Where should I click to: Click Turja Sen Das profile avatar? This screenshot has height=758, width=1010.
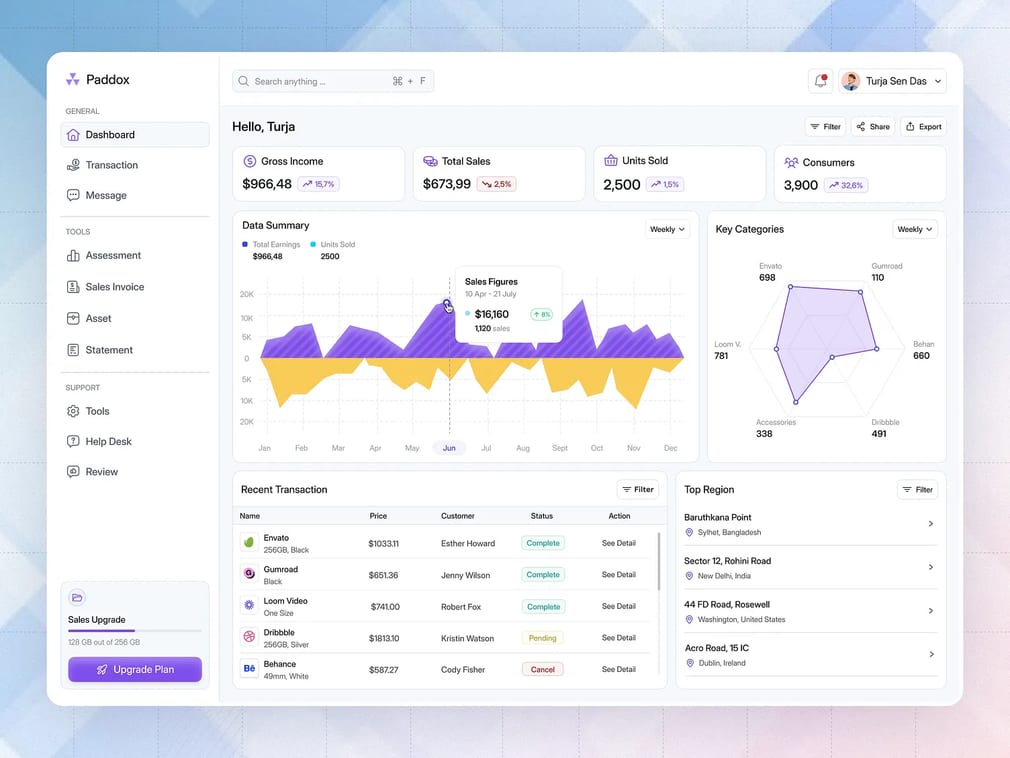[x=850, y=81]
